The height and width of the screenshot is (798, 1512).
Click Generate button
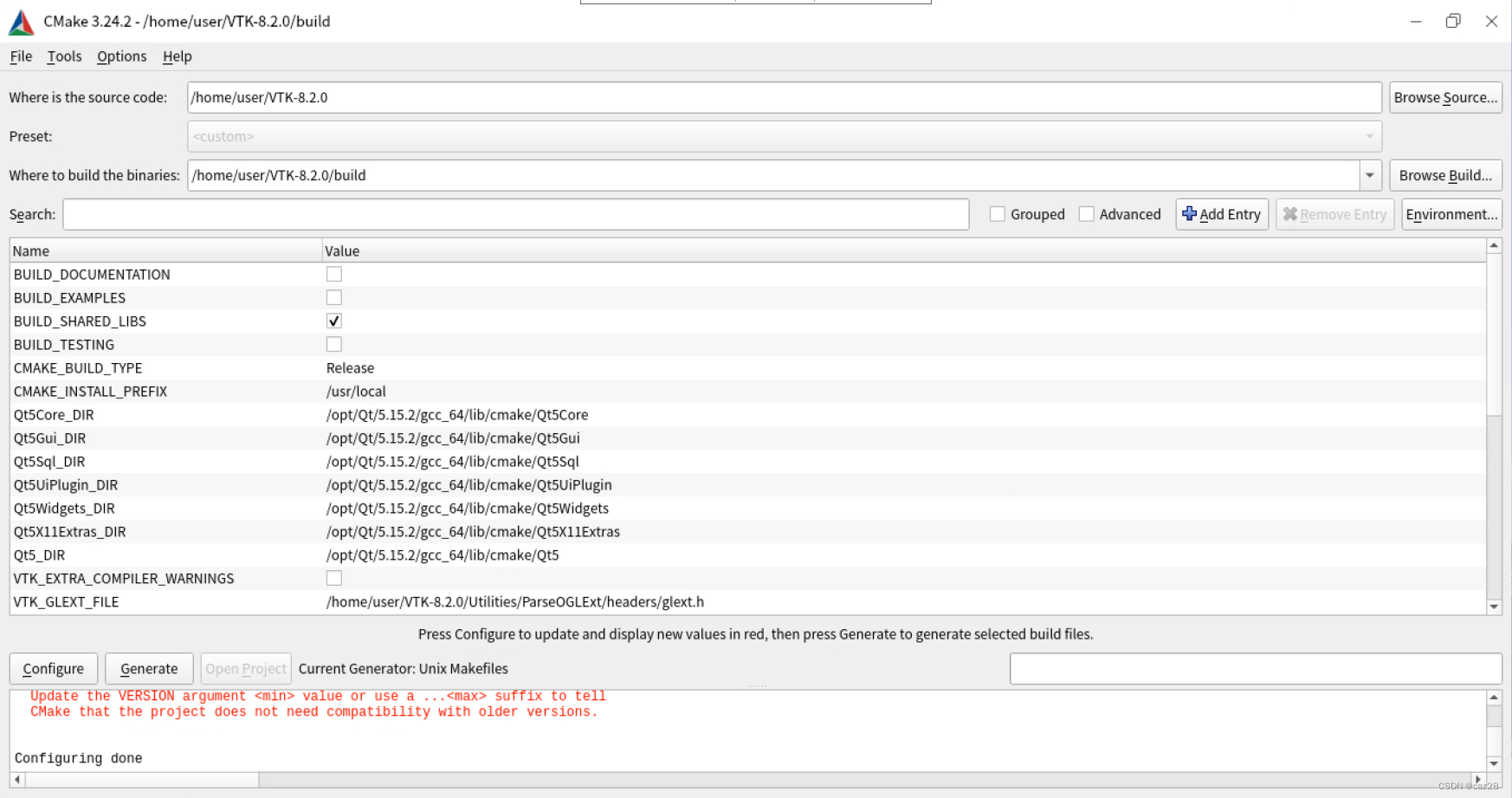click(149, 669)
